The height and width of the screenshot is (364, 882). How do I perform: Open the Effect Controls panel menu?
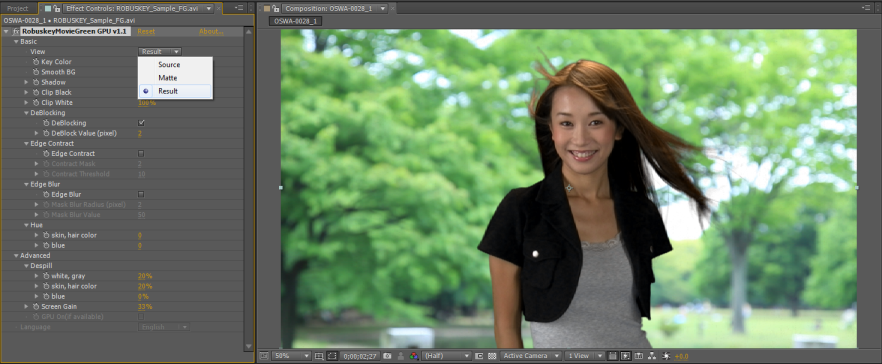[x=238, y=8]
